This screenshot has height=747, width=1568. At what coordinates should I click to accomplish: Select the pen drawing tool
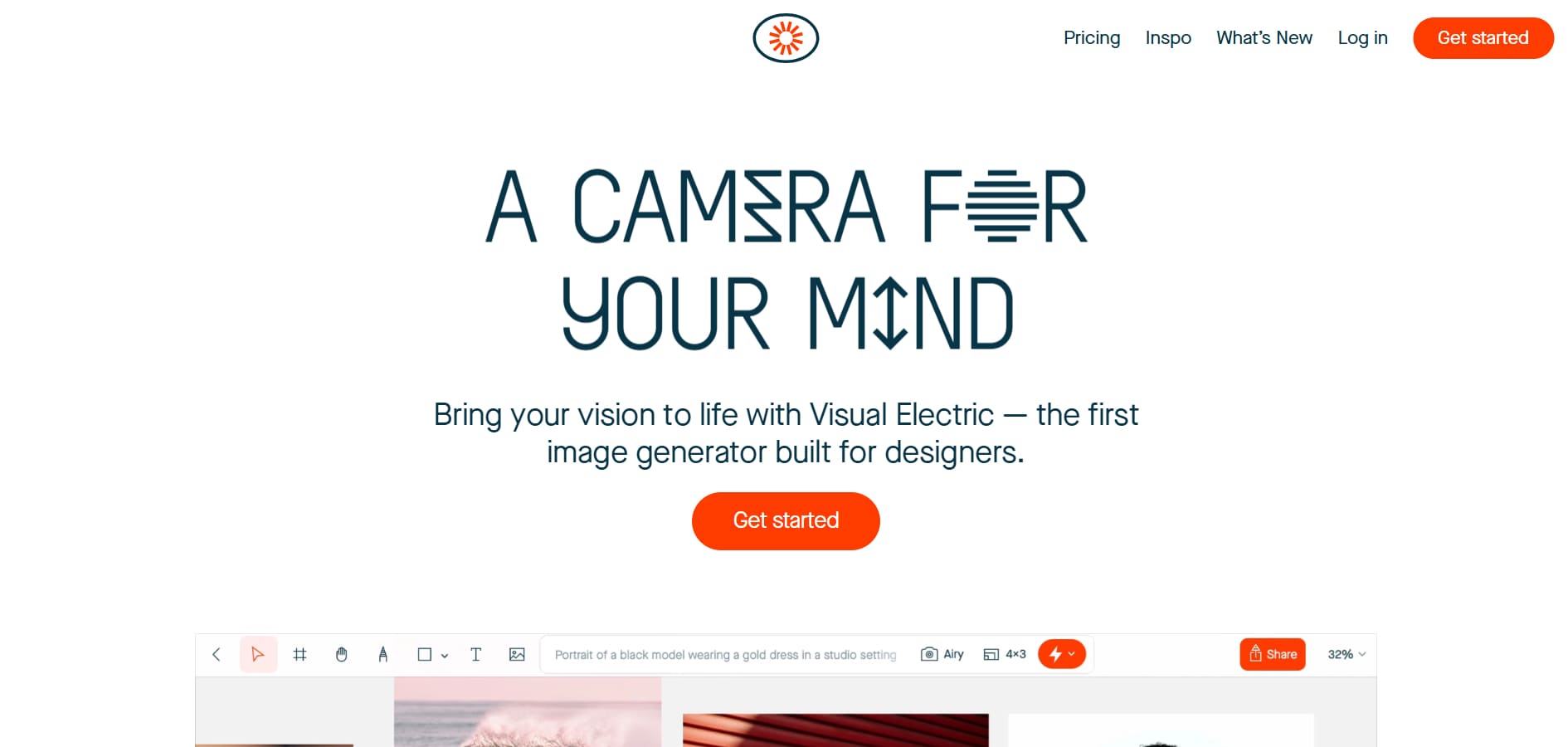(382, 654)
